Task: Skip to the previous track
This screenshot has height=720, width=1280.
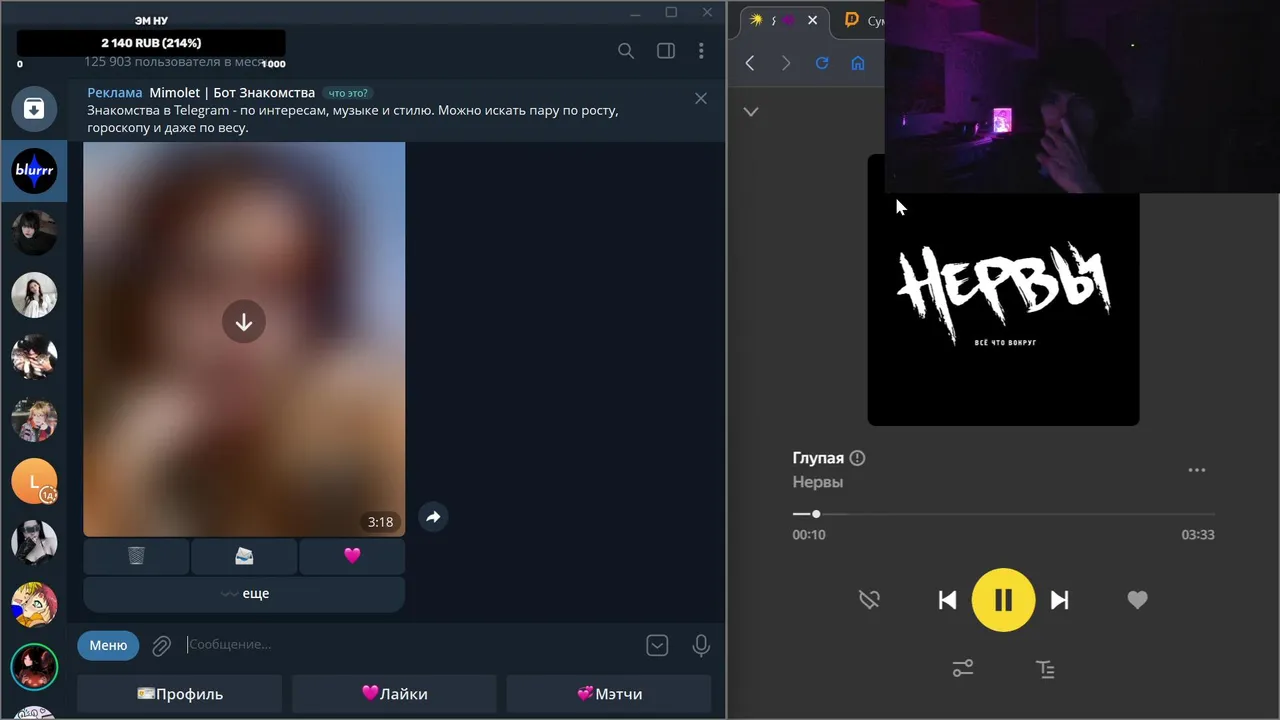Action: point(947,600)
